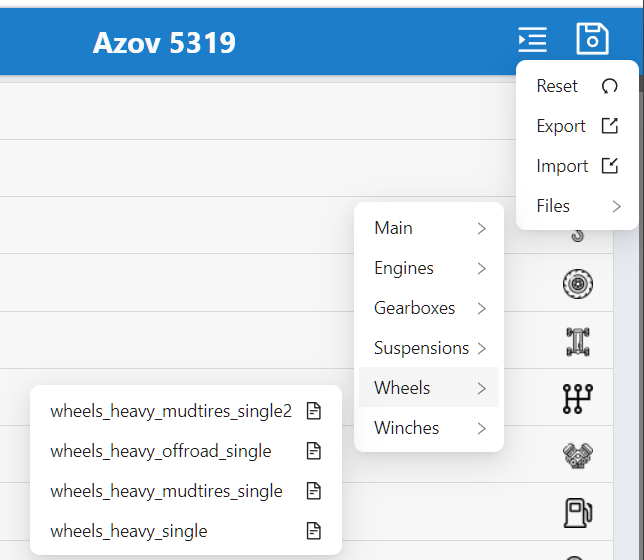Choose Import from the dropdown menu

(577, 166)
